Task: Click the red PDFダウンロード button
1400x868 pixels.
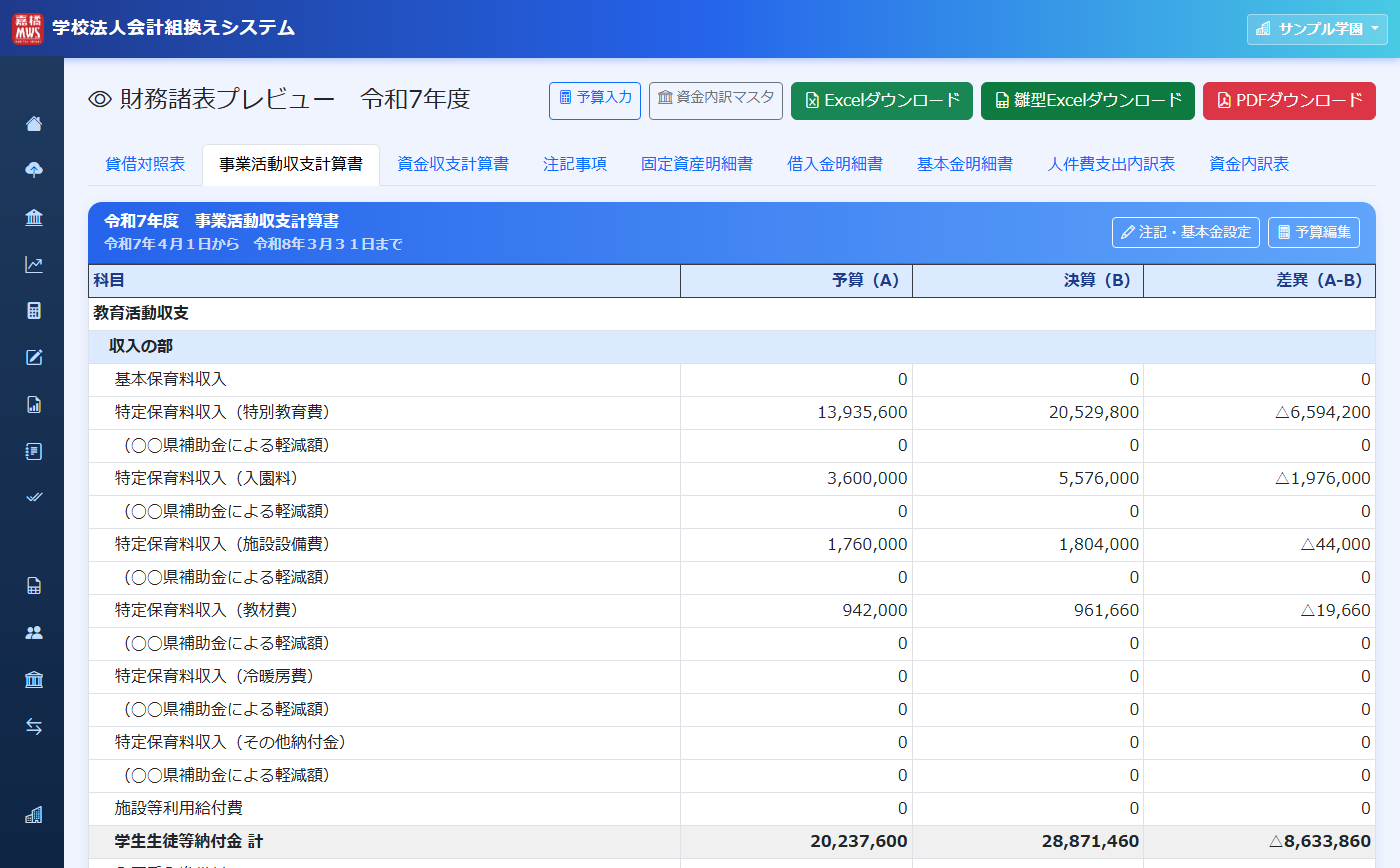Action: click(x=1289, y=101)
